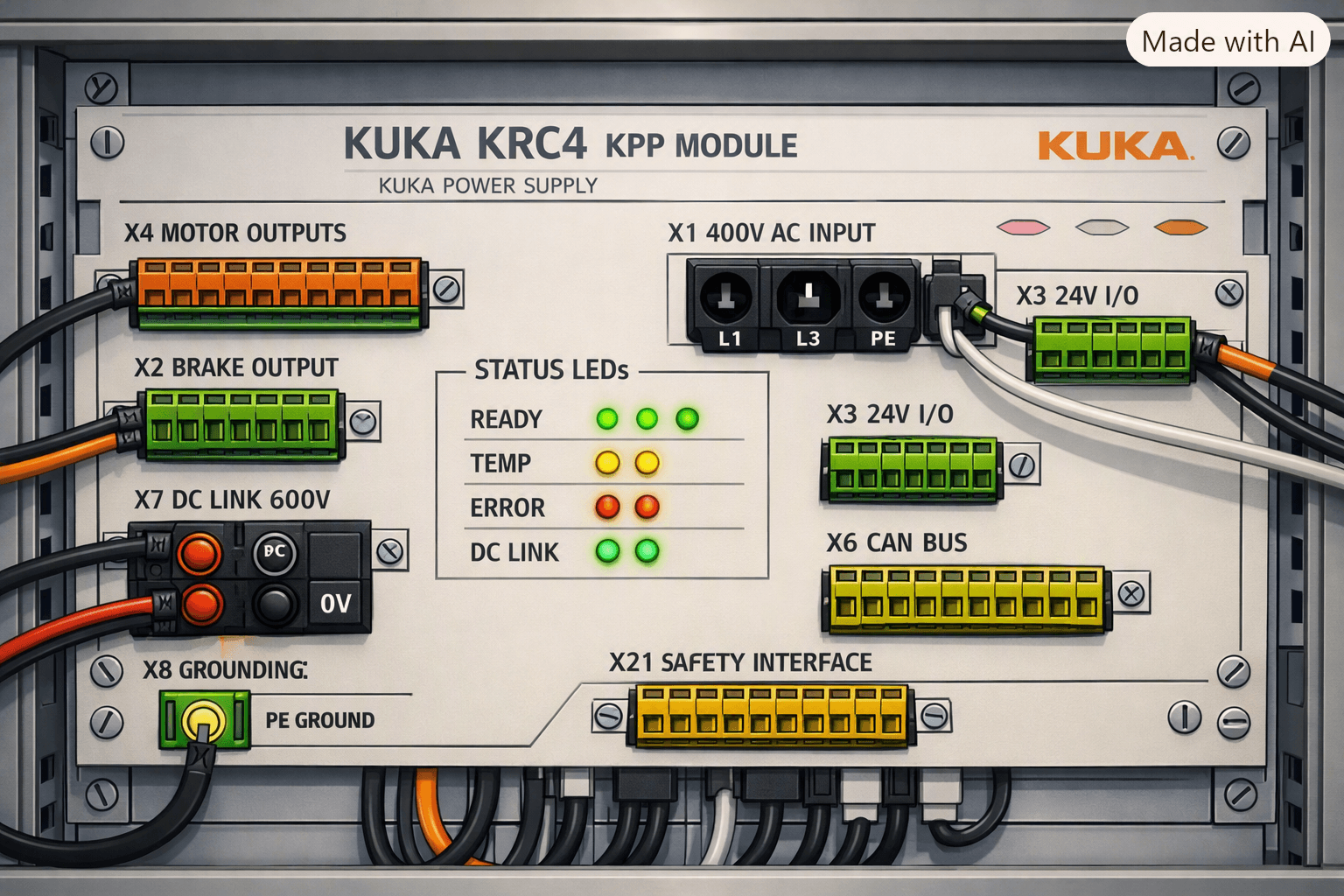Click the screw beside the X7 block
The width and height of the screenshot is (1344, 896).
pos(390,551)
